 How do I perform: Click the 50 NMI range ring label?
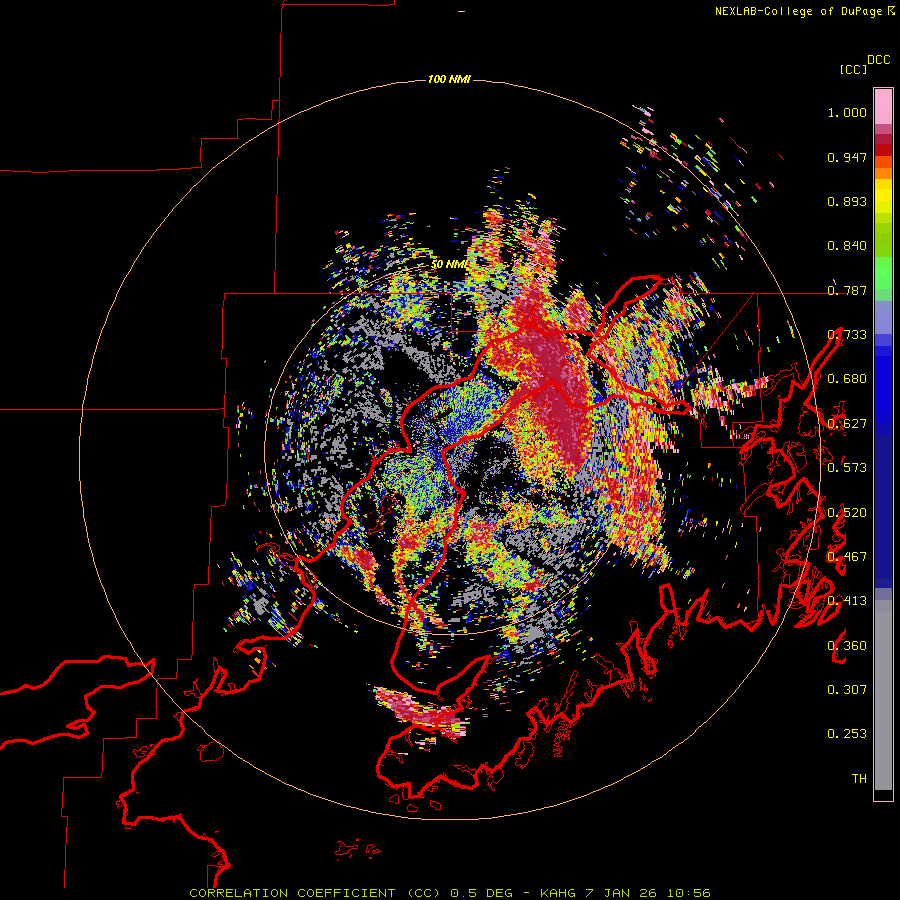(449, 264)
